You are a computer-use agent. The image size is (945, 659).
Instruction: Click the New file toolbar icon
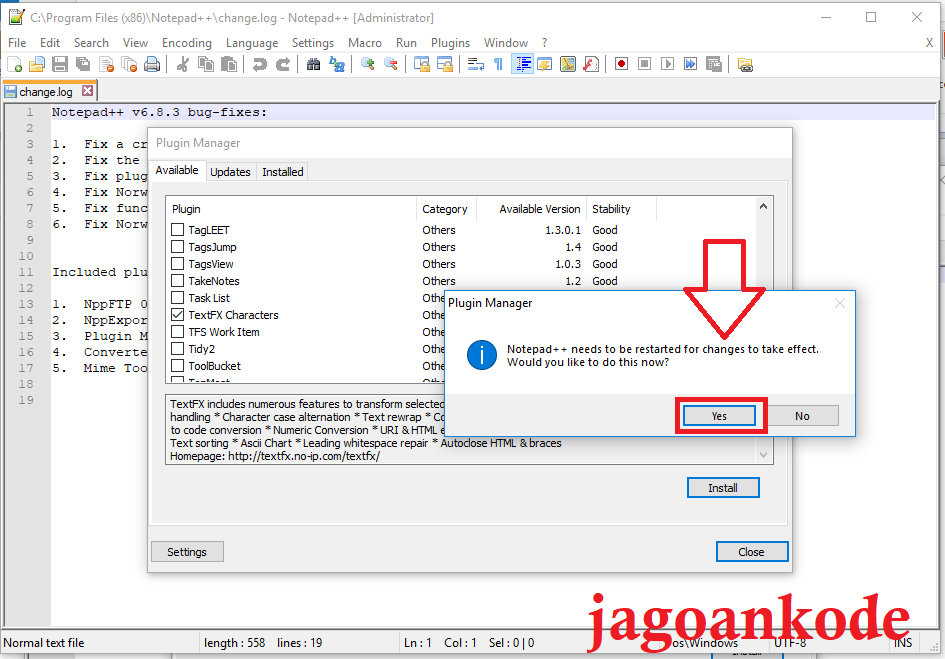point(14,64)
